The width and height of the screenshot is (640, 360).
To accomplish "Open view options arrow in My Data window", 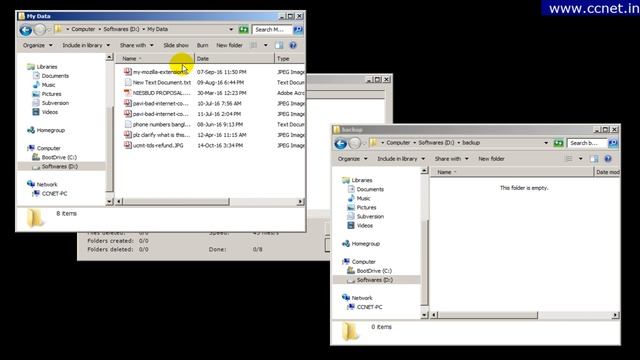I will point(266,45).
